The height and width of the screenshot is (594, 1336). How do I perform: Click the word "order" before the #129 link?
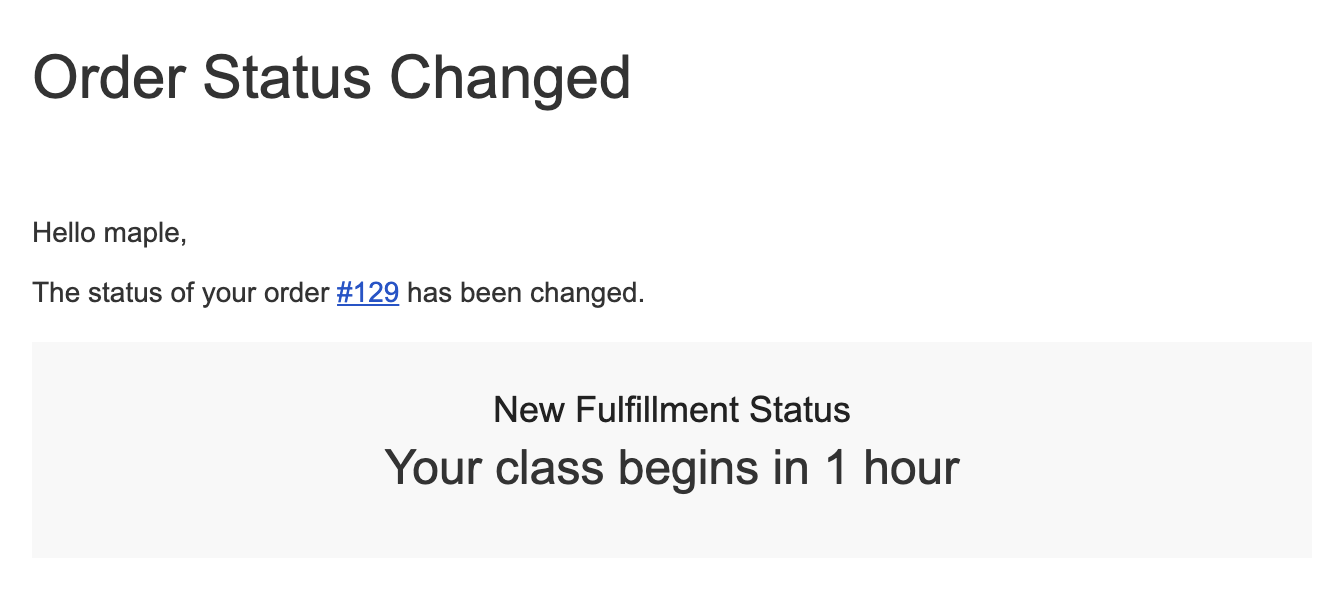(297, 293)
